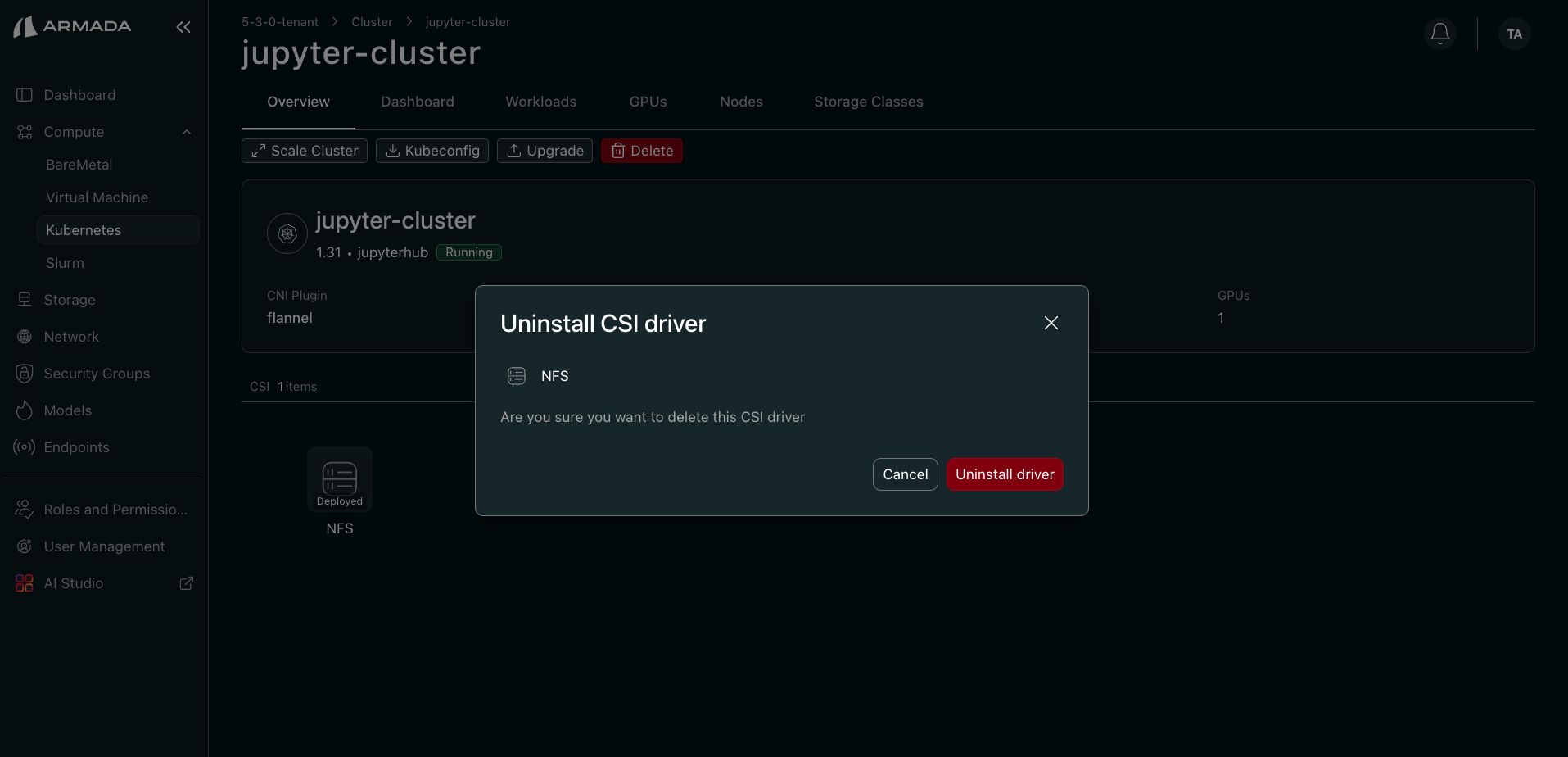Click Cancel to dismiss the dialog
Screen dimensions: 1568x757
click(905, 474)
